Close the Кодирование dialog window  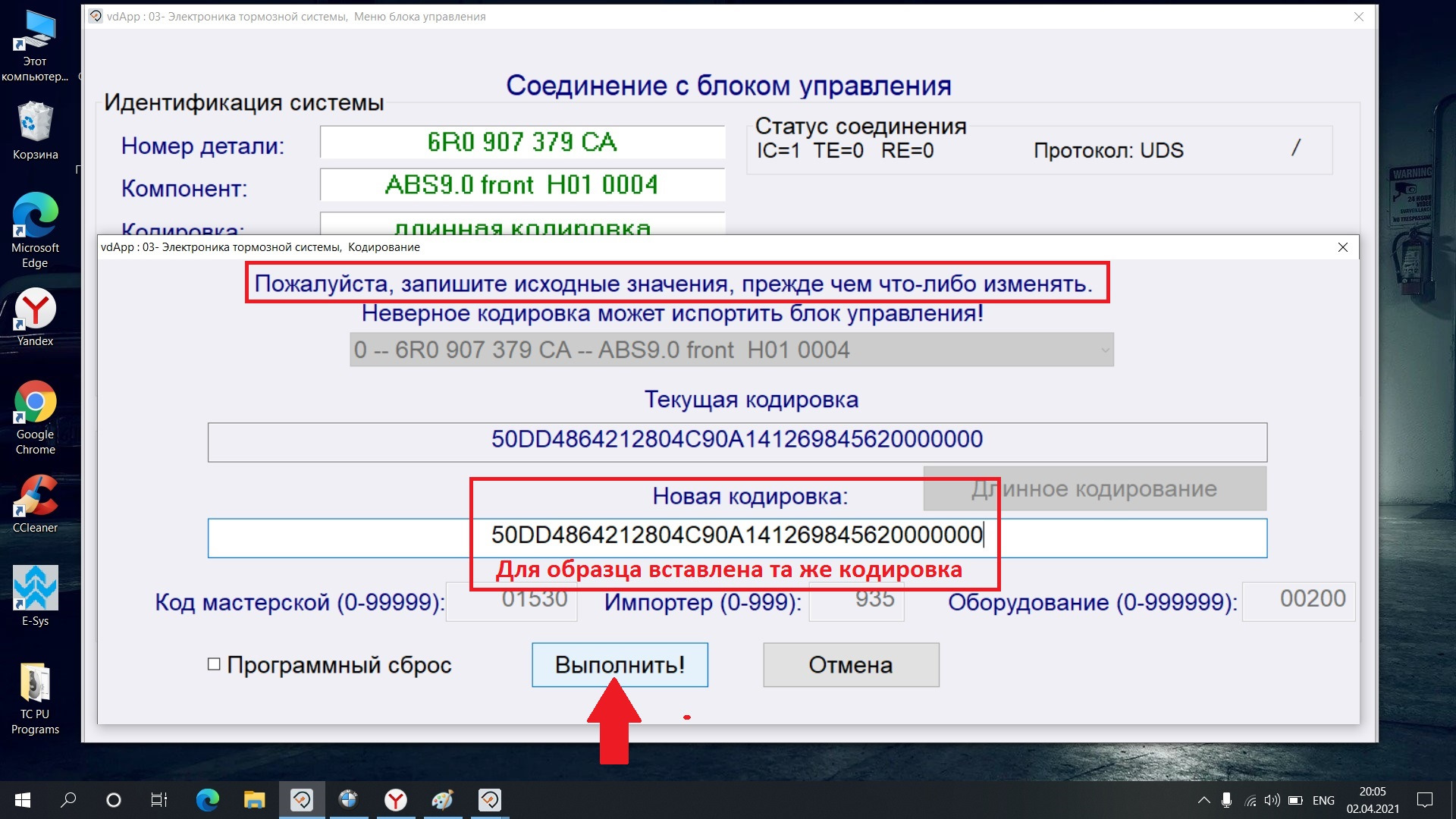[1342, 247]
